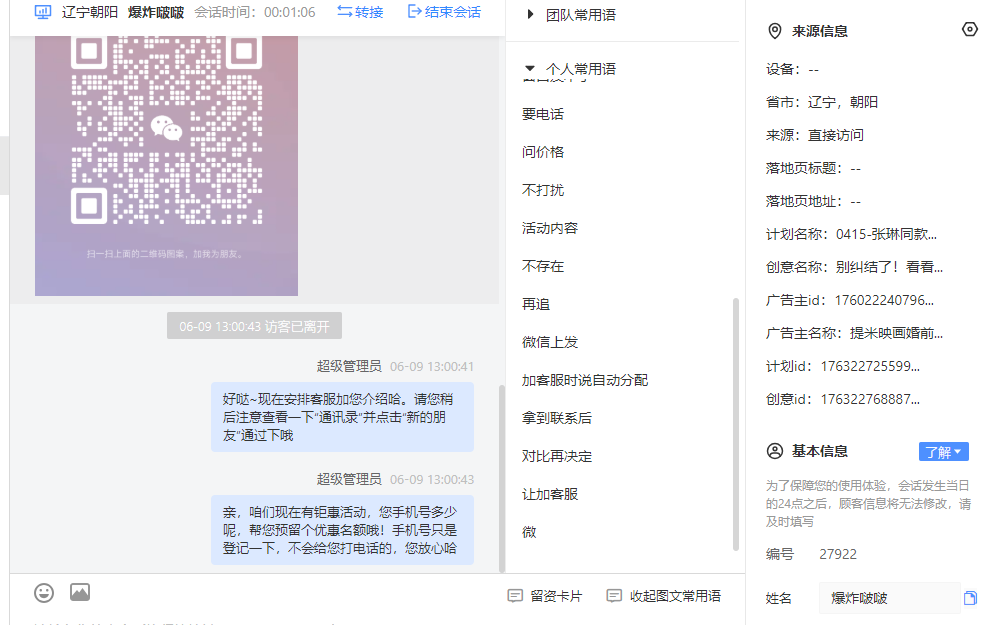This screenshot has width=984, height=625.
Task: Click the 创意id value
Action: click(x=870, y=399)
